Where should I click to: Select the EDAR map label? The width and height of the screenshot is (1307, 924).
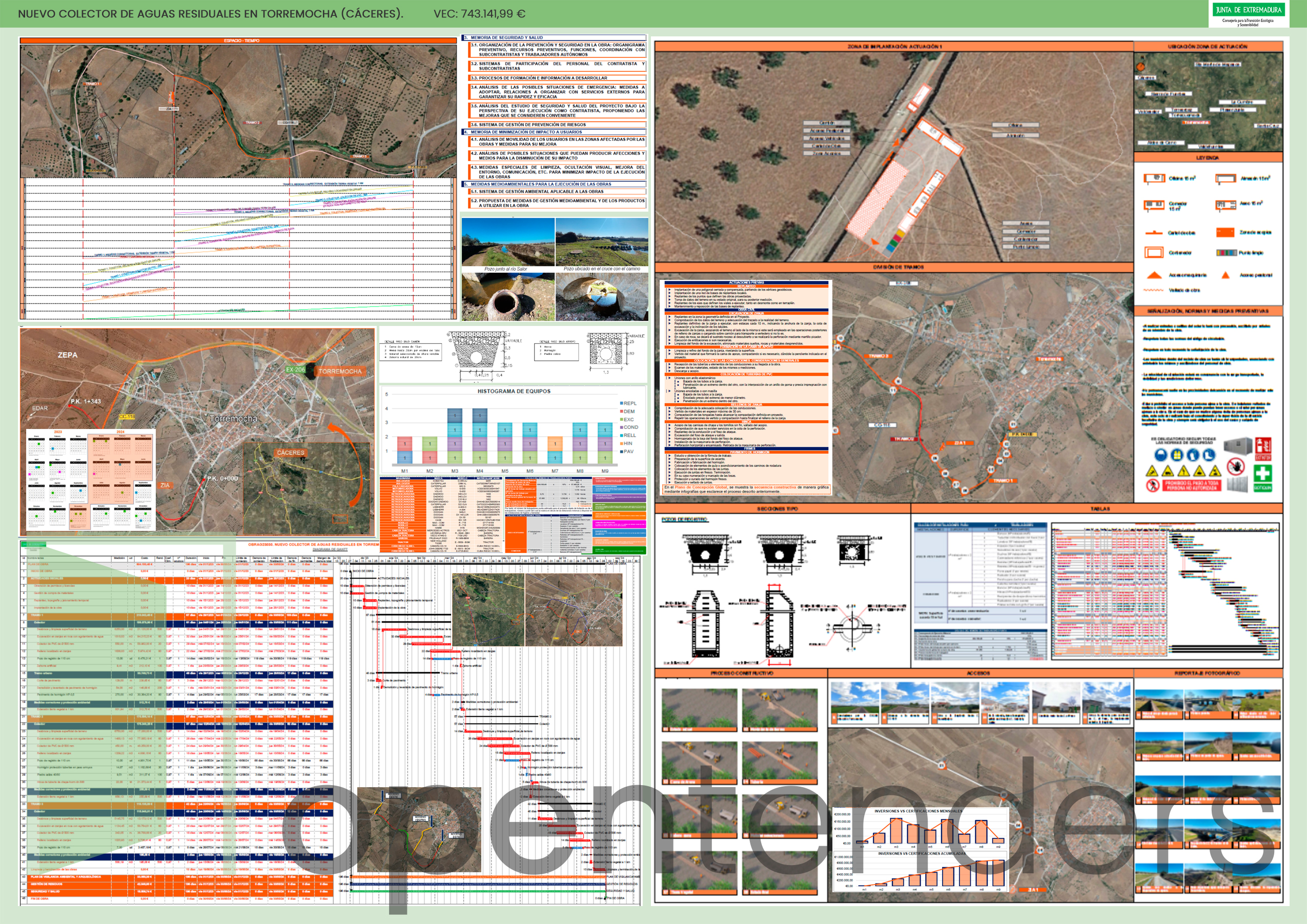(x=40, y=408)
